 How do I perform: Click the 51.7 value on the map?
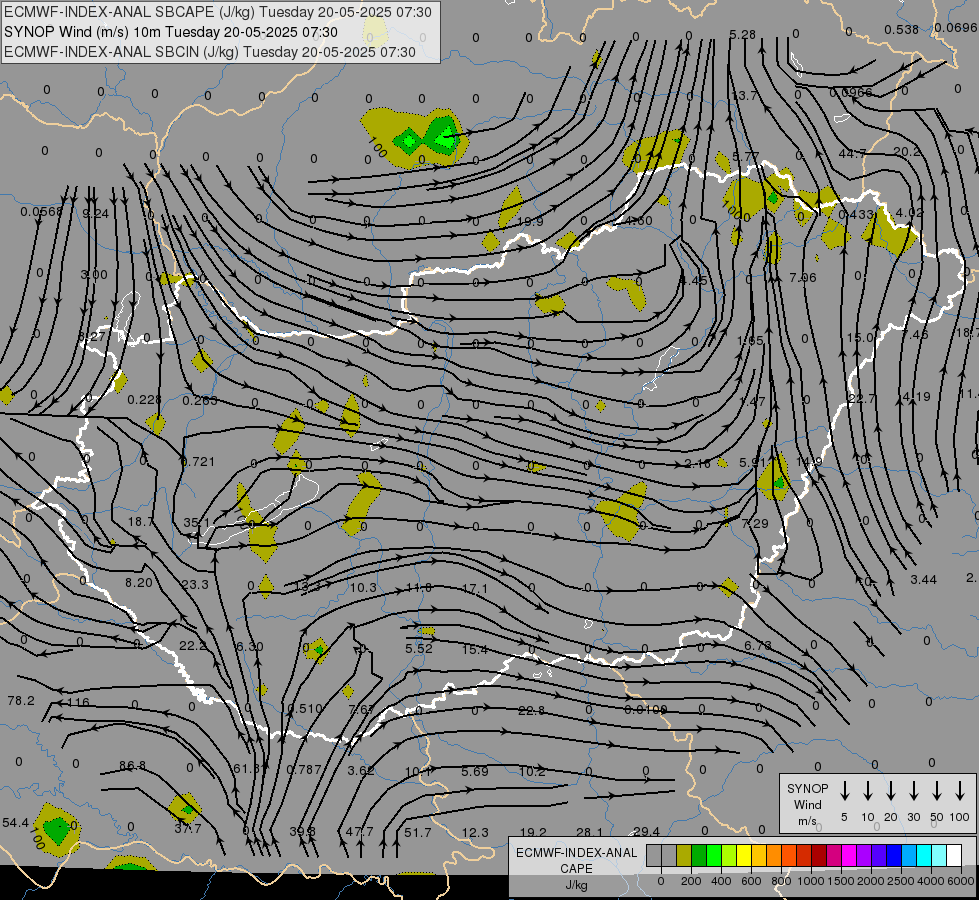coord(418,833)
